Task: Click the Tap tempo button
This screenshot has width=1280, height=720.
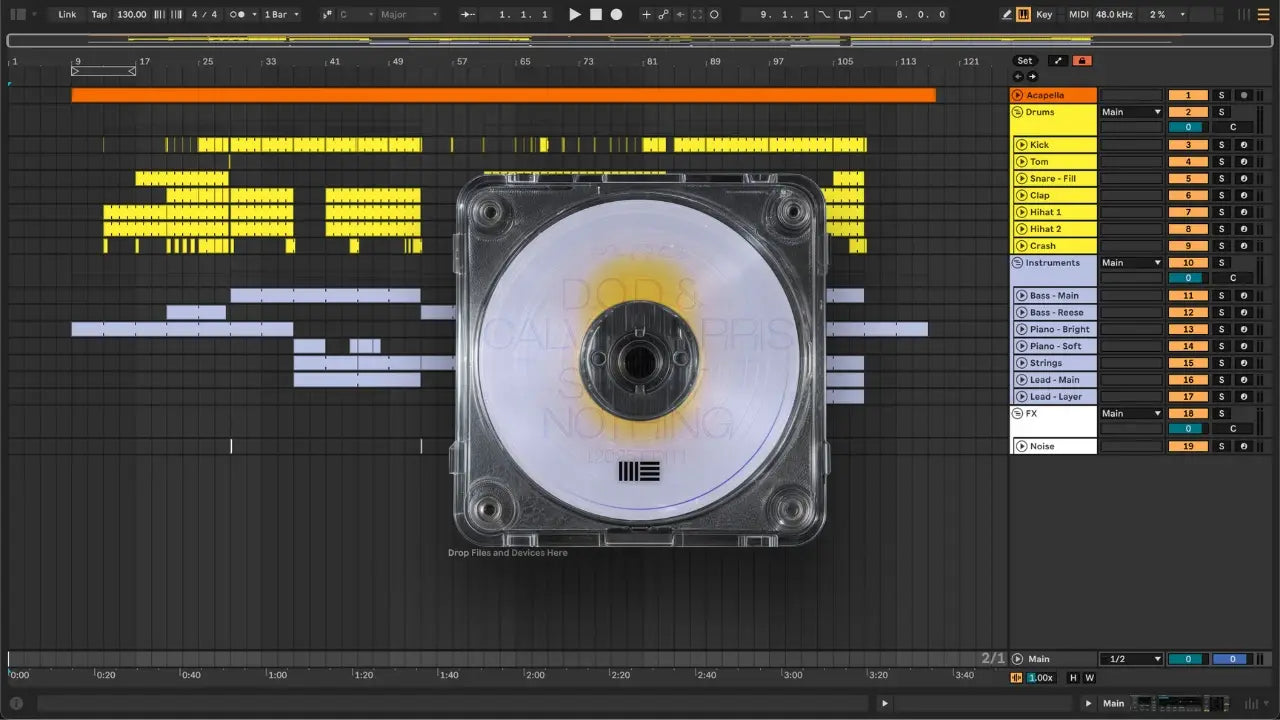Action: (99, 15)
